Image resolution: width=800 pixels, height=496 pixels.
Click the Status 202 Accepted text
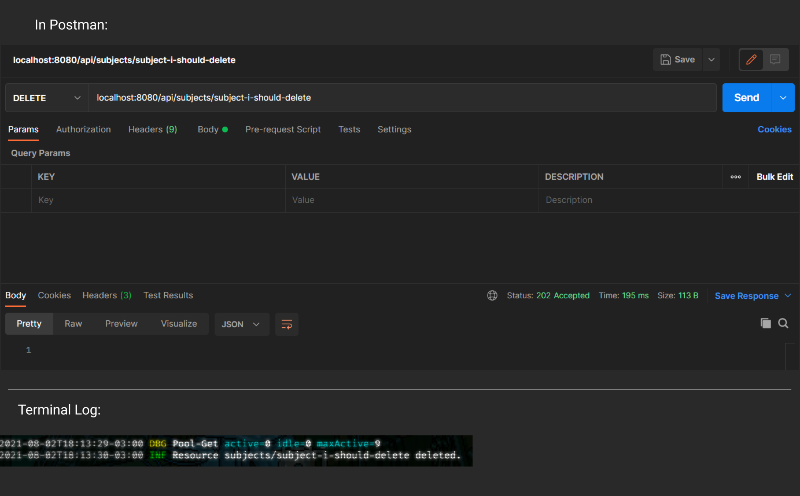(548, 295)
